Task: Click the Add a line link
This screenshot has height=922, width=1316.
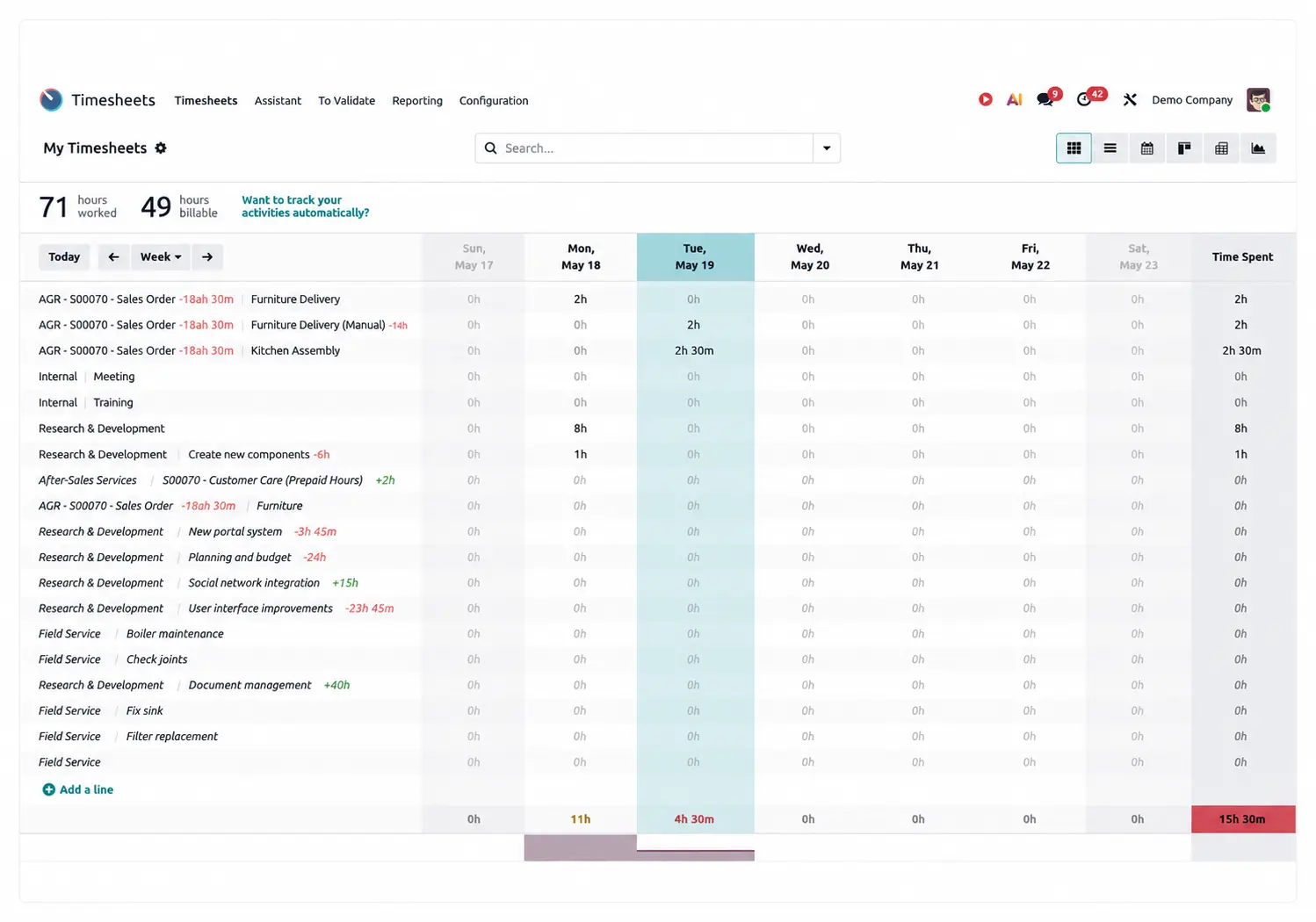Action: coord(86,789)
